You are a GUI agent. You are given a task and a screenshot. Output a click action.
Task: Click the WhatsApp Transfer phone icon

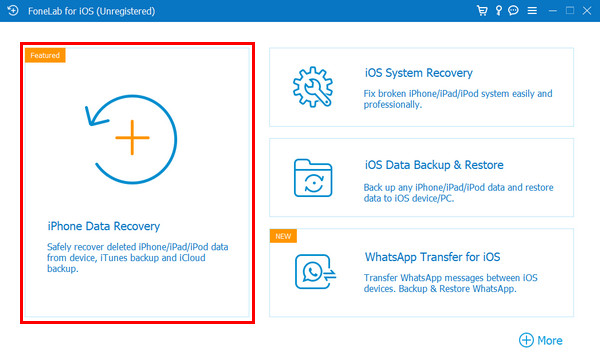(315, 271)
